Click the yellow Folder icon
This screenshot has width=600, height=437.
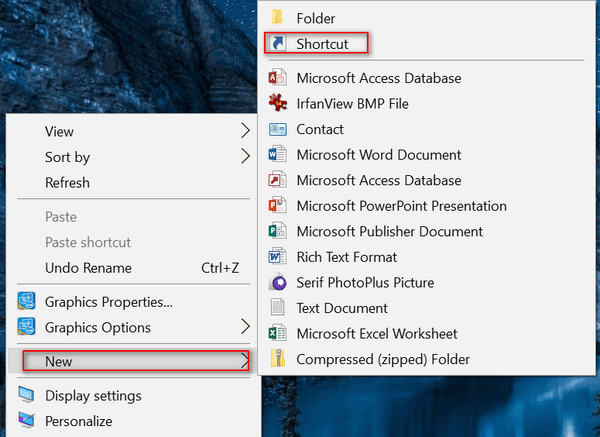pyautogui.click(x=277, y=18)
